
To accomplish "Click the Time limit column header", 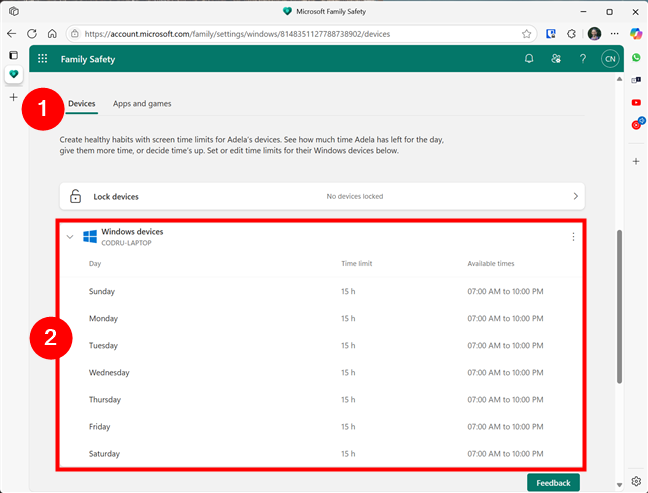I will coord(357,263).
